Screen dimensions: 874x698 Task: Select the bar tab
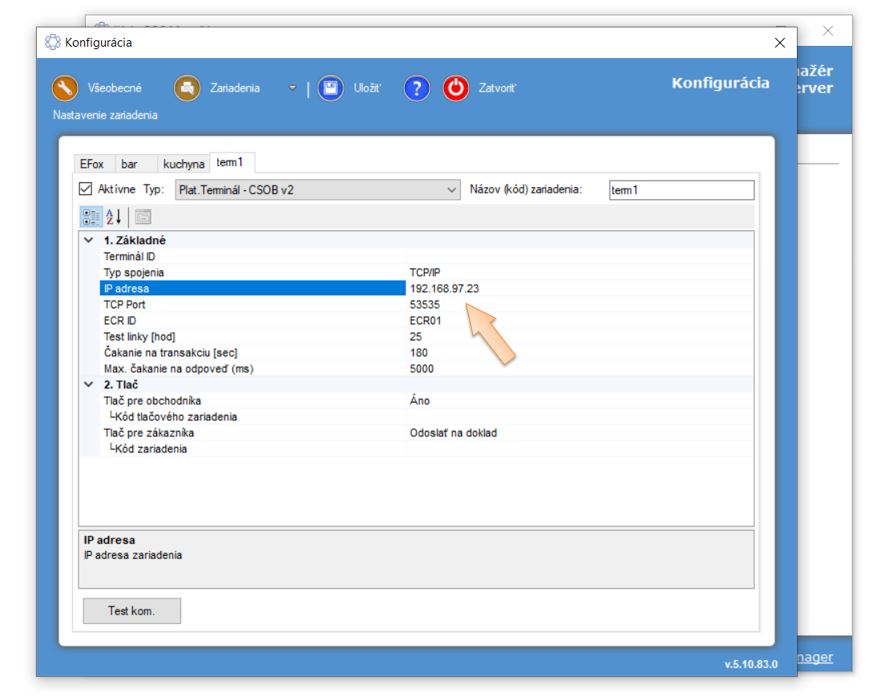(x=130, y=164)
